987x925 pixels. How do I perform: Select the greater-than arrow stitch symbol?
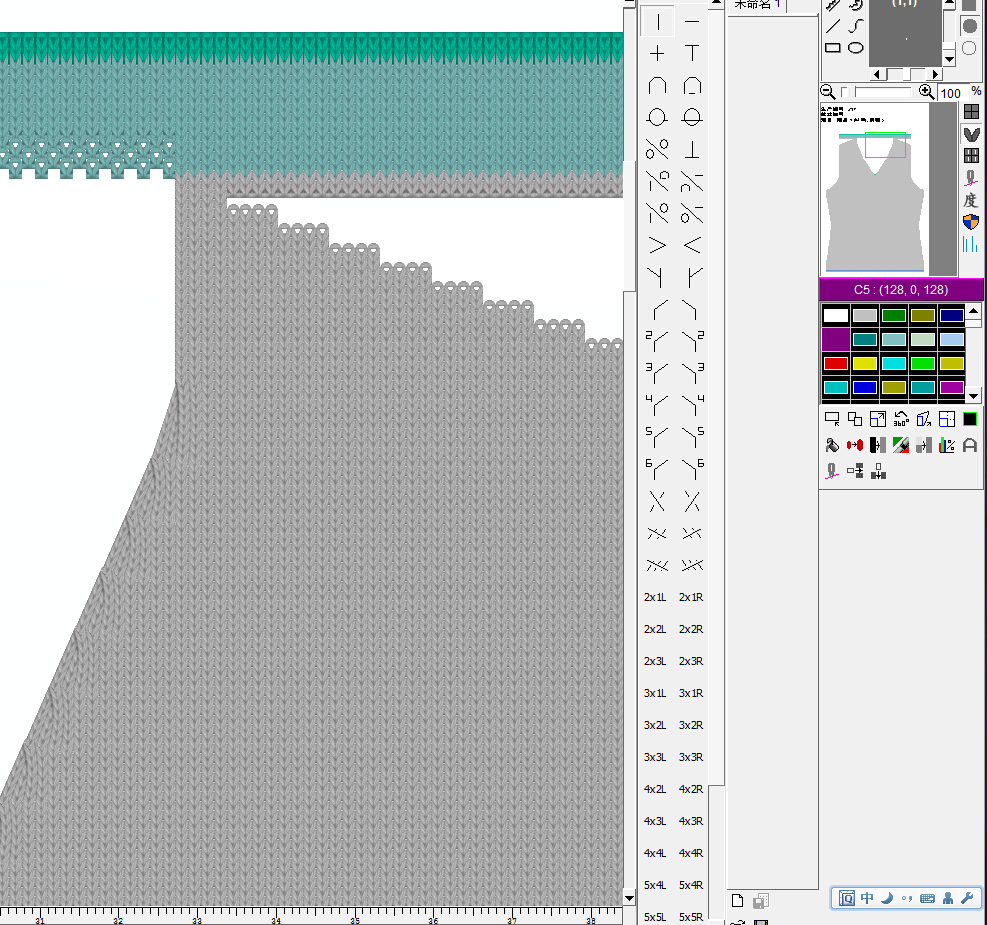[657, 245]
